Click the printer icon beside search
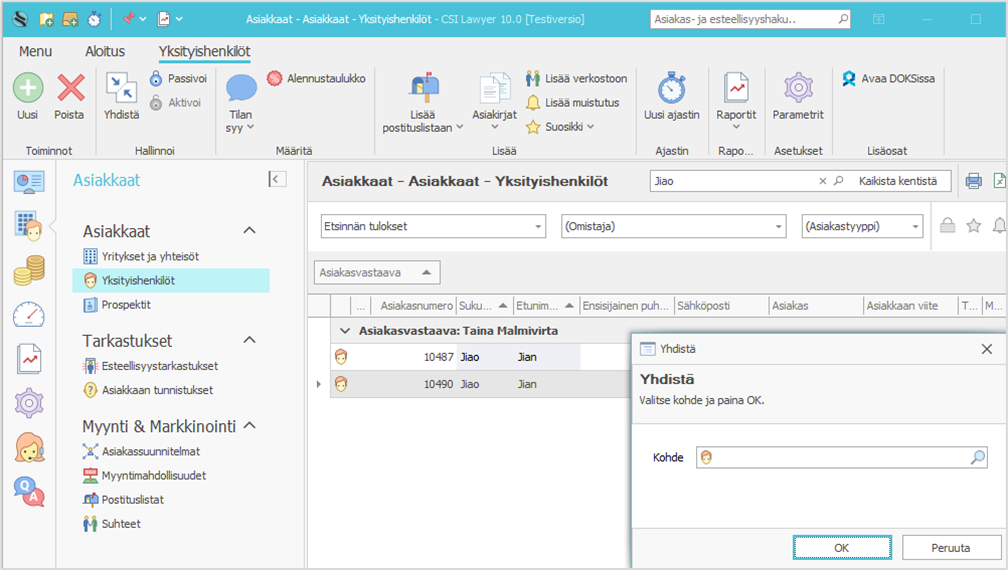 click(973, 181)
